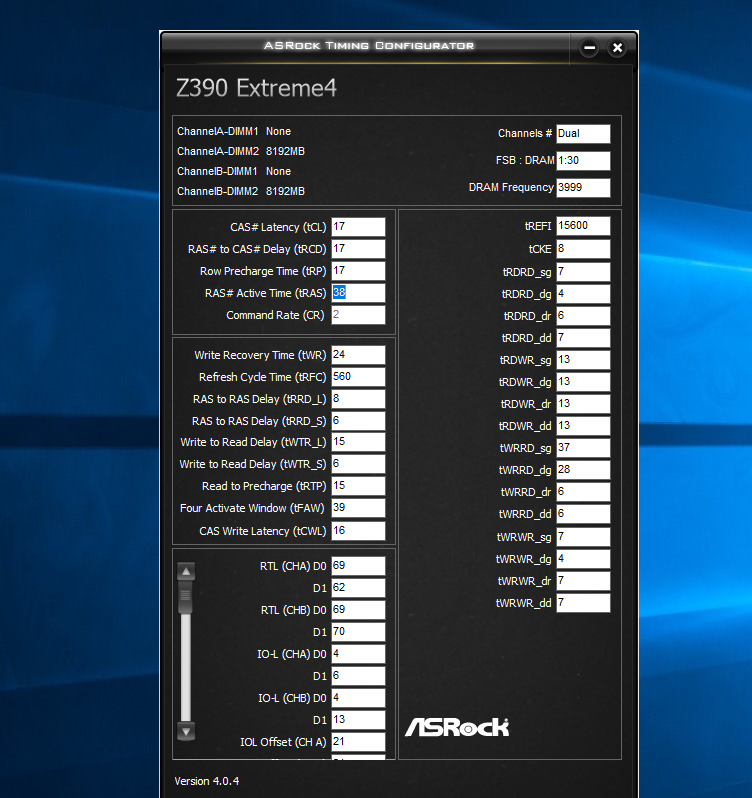Click the ChannelB-DIMM1 None entry
This screenshot has height=798, width=752.
point(234,172)
